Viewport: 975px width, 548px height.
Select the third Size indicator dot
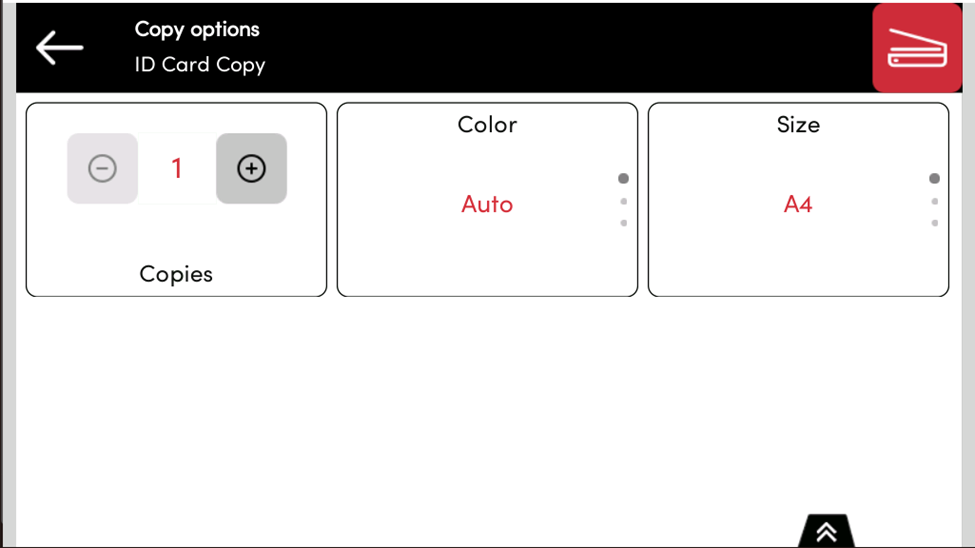click(x=935, y=223)
